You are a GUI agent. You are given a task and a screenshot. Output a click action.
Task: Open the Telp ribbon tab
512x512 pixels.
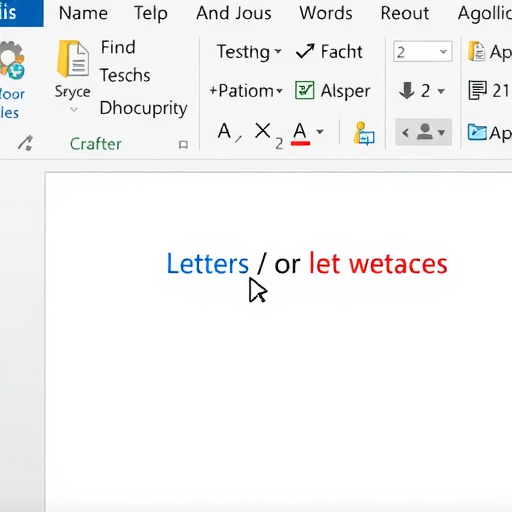(151, 14)
